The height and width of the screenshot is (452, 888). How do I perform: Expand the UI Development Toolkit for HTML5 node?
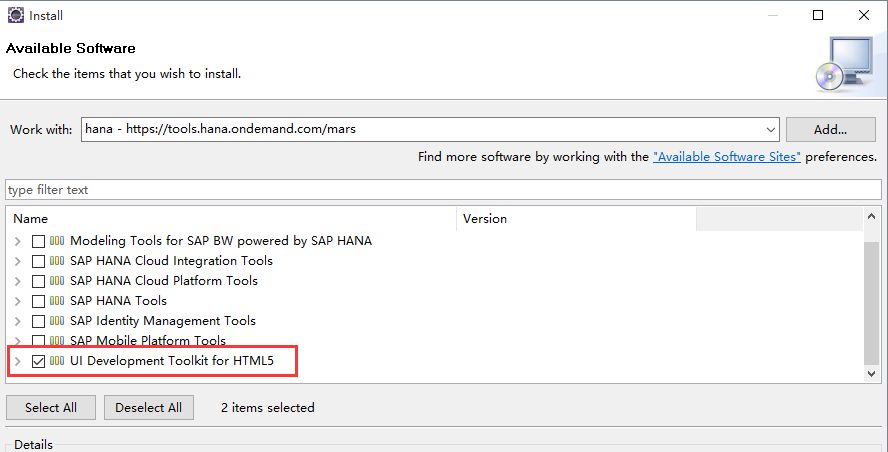click(x=17, y=361)
